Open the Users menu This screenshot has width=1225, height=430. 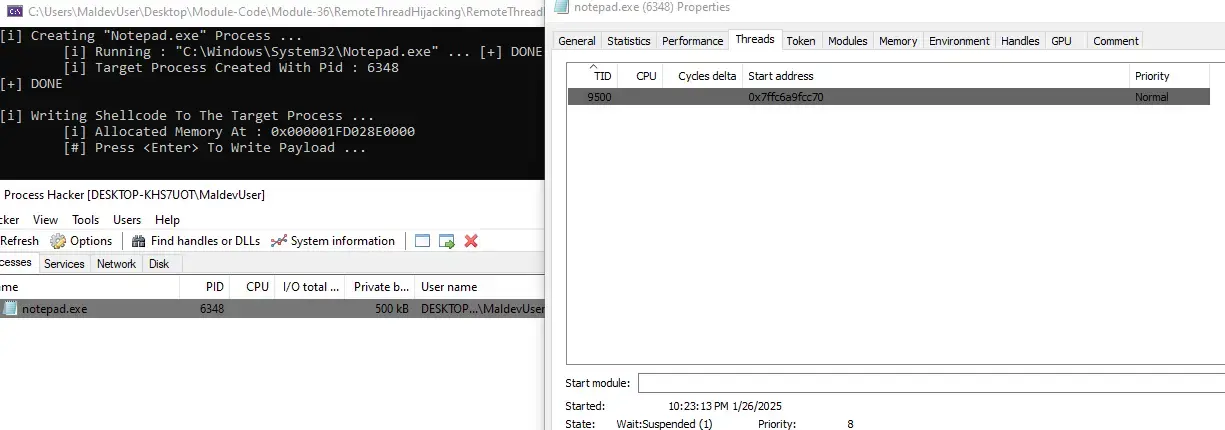[127, 220]
